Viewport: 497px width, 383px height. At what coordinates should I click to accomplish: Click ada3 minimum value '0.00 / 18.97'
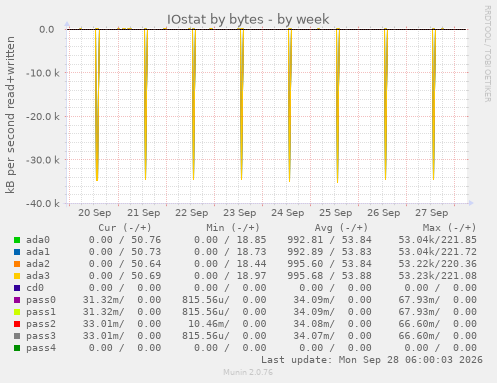pyautogui.click(x=230, y=276)
